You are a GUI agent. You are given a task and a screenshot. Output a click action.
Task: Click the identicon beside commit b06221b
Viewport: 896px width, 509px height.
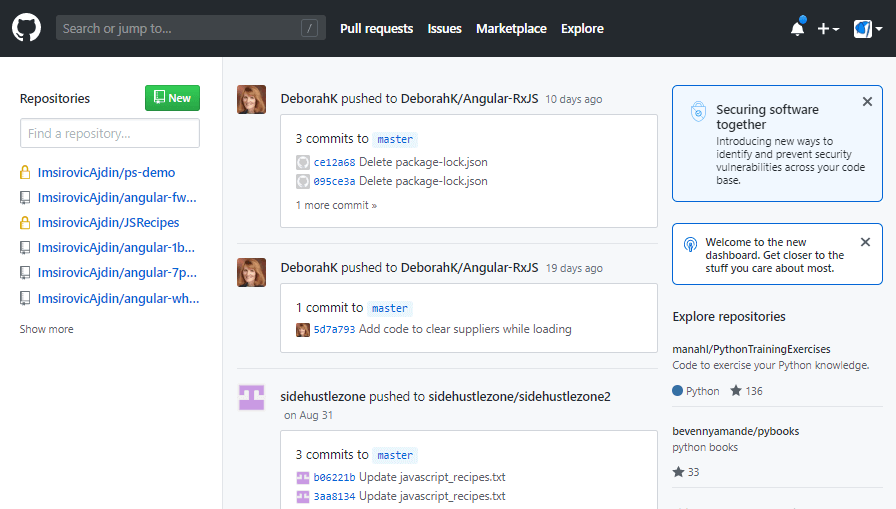tap(303, 478)
